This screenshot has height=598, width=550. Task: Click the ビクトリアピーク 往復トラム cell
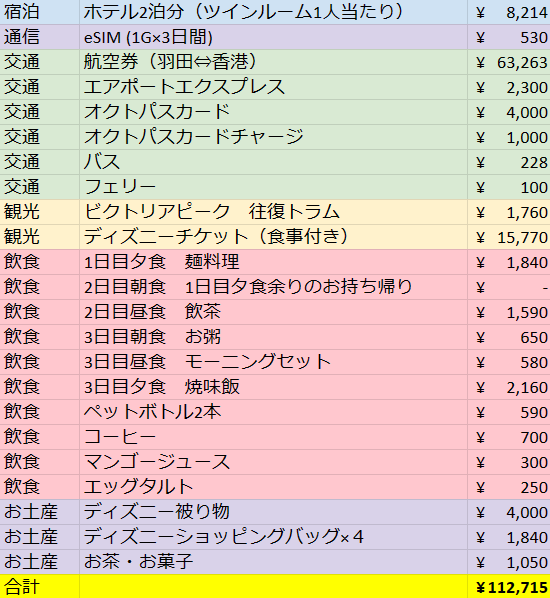tap(273, 212)
